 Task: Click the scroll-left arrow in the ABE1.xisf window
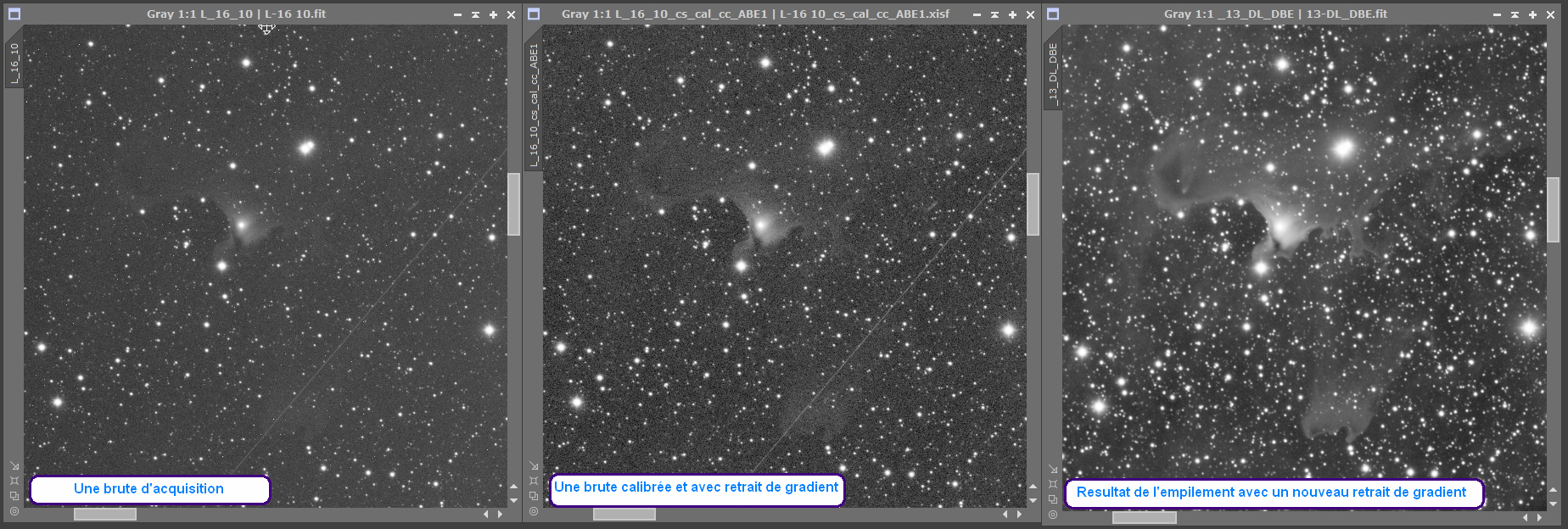pyautogui.click(x=1005, y=514)
